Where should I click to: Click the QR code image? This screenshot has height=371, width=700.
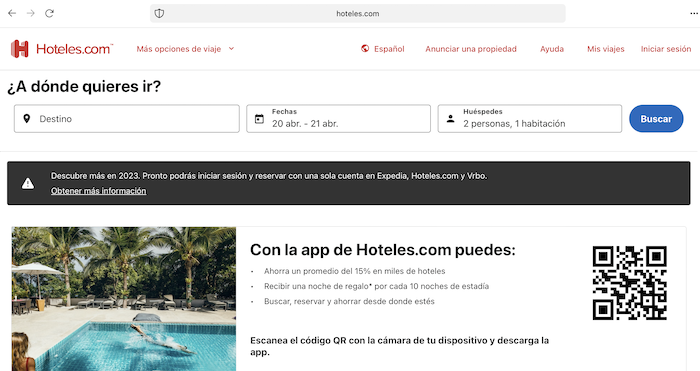(x=629, y=283)
